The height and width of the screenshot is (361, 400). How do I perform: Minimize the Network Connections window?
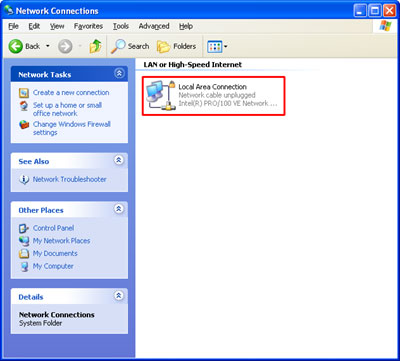(360, 11)
